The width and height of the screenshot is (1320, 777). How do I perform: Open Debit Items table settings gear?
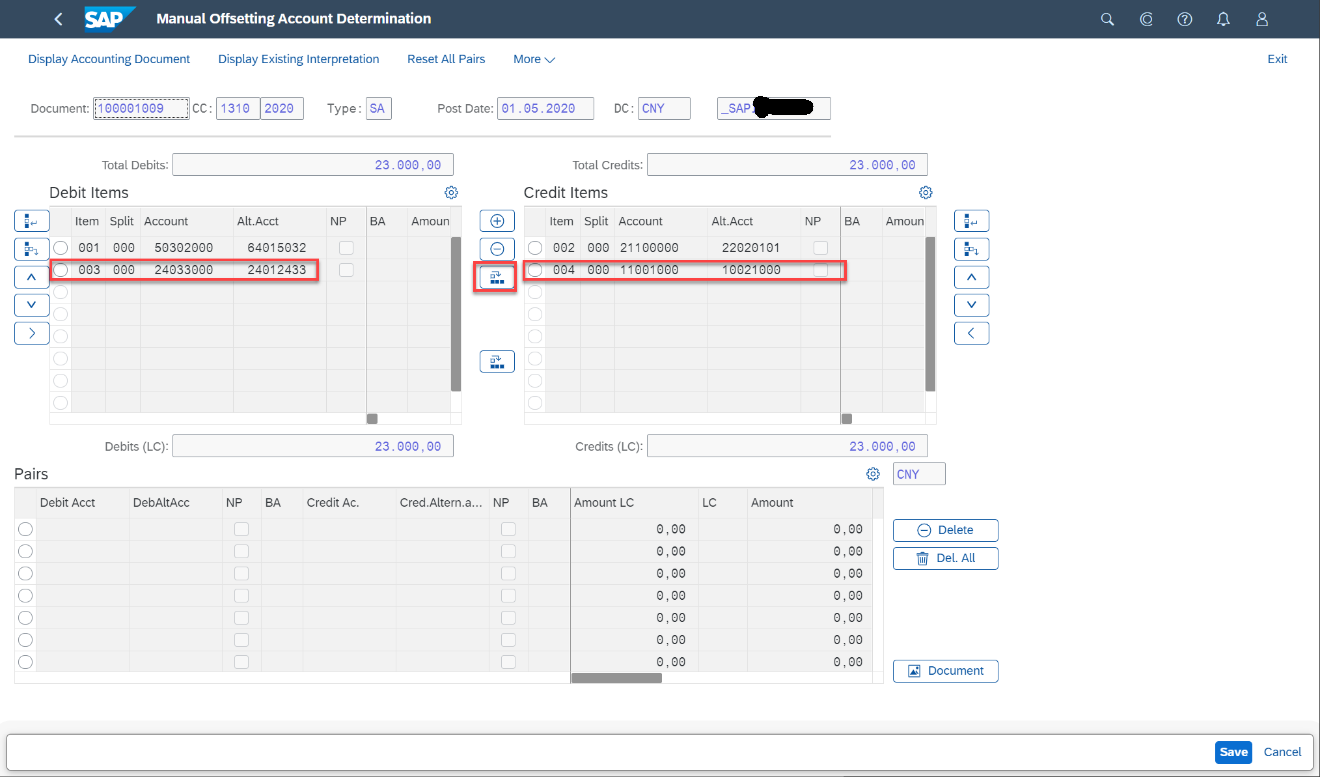point(451,193)
